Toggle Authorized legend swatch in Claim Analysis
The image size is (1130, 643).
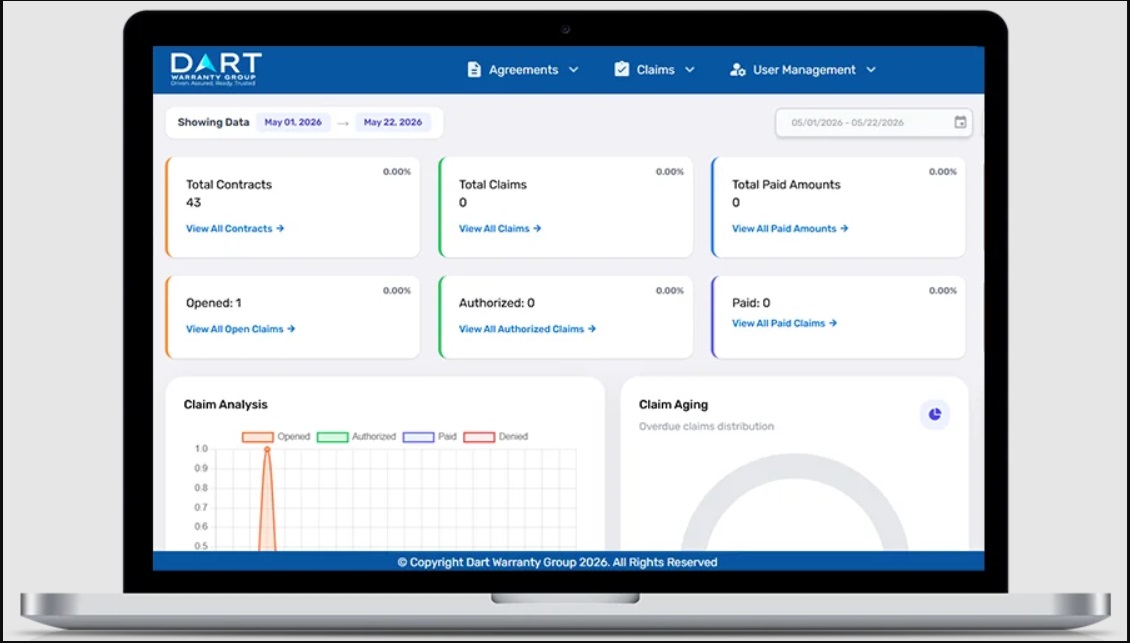[332, 437]
